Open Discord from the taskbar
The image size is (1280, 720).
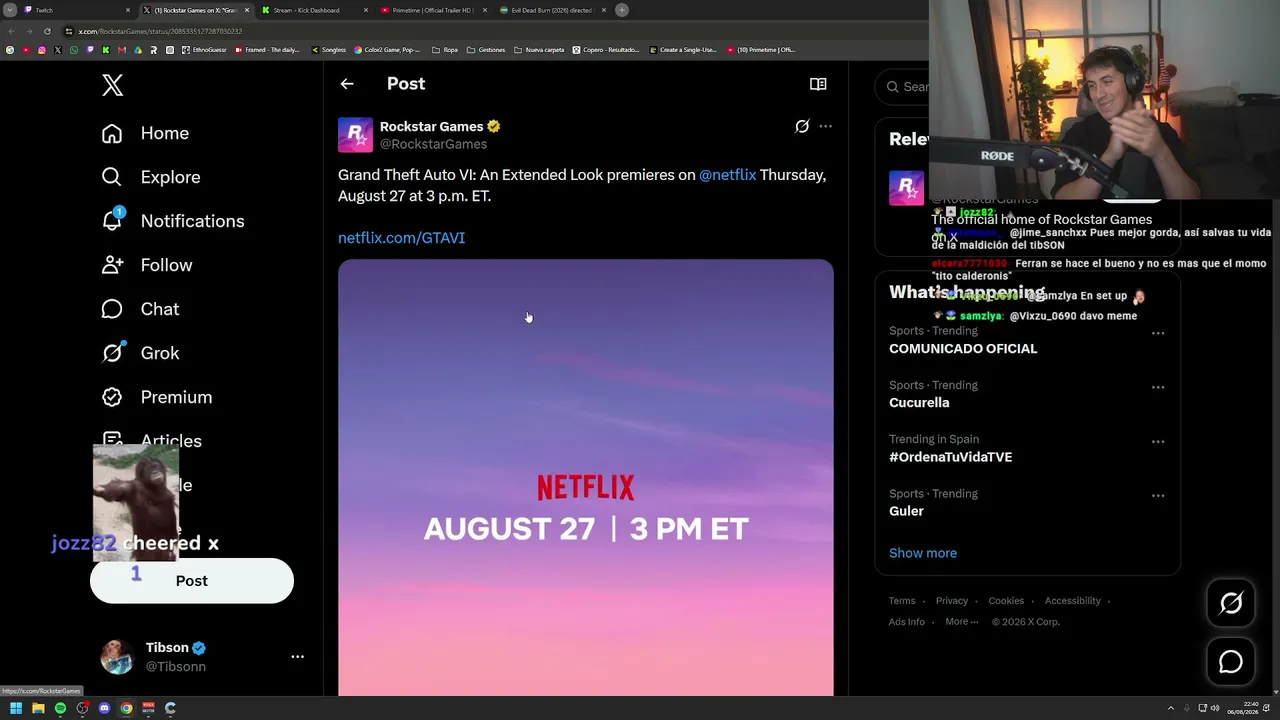[x=104, y=708]
